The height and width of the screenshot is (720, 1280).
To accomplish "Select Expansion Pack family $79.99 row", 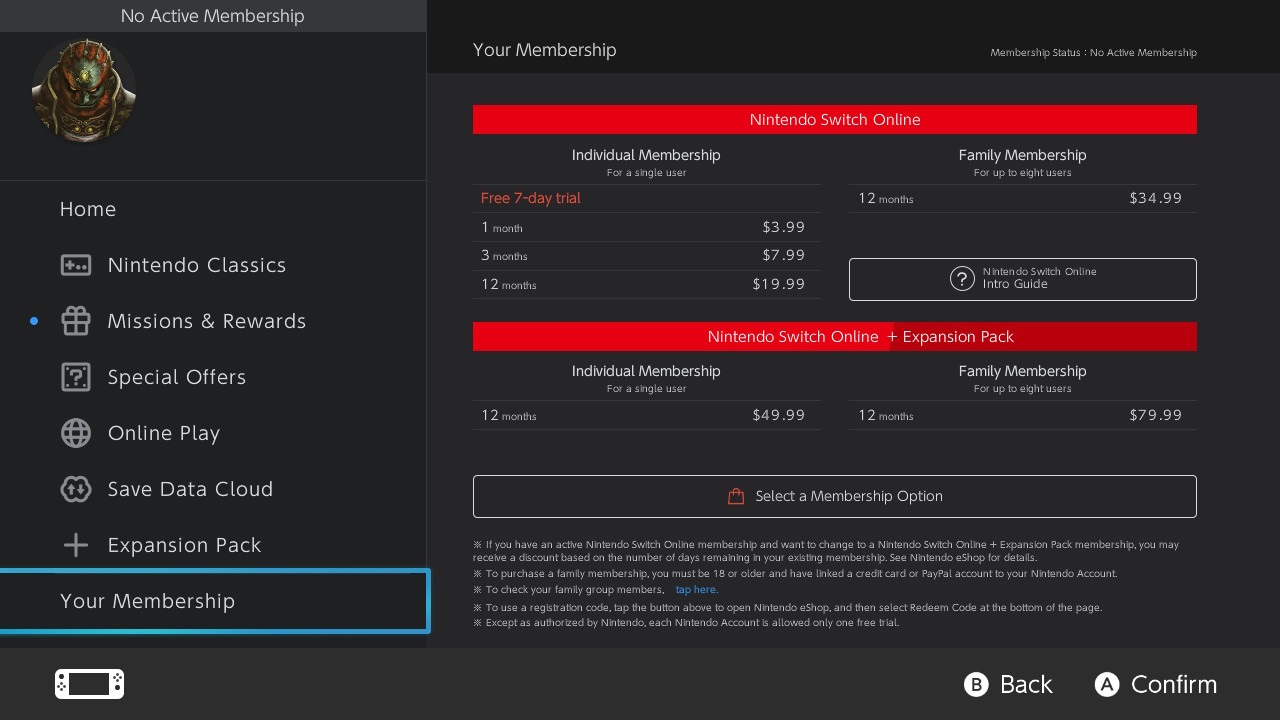I will (x=1022, y=415).
